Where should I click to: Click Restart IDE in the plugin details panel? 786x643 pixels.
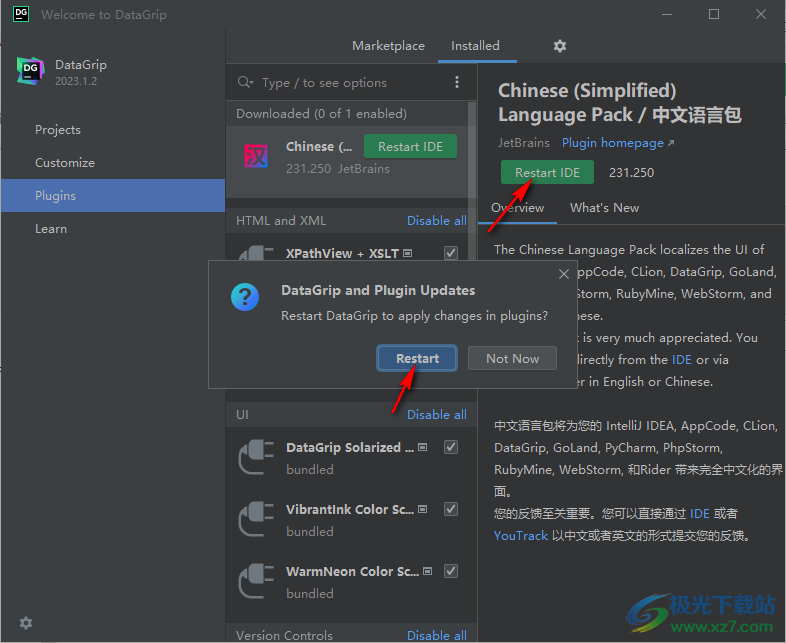[547, 172]
